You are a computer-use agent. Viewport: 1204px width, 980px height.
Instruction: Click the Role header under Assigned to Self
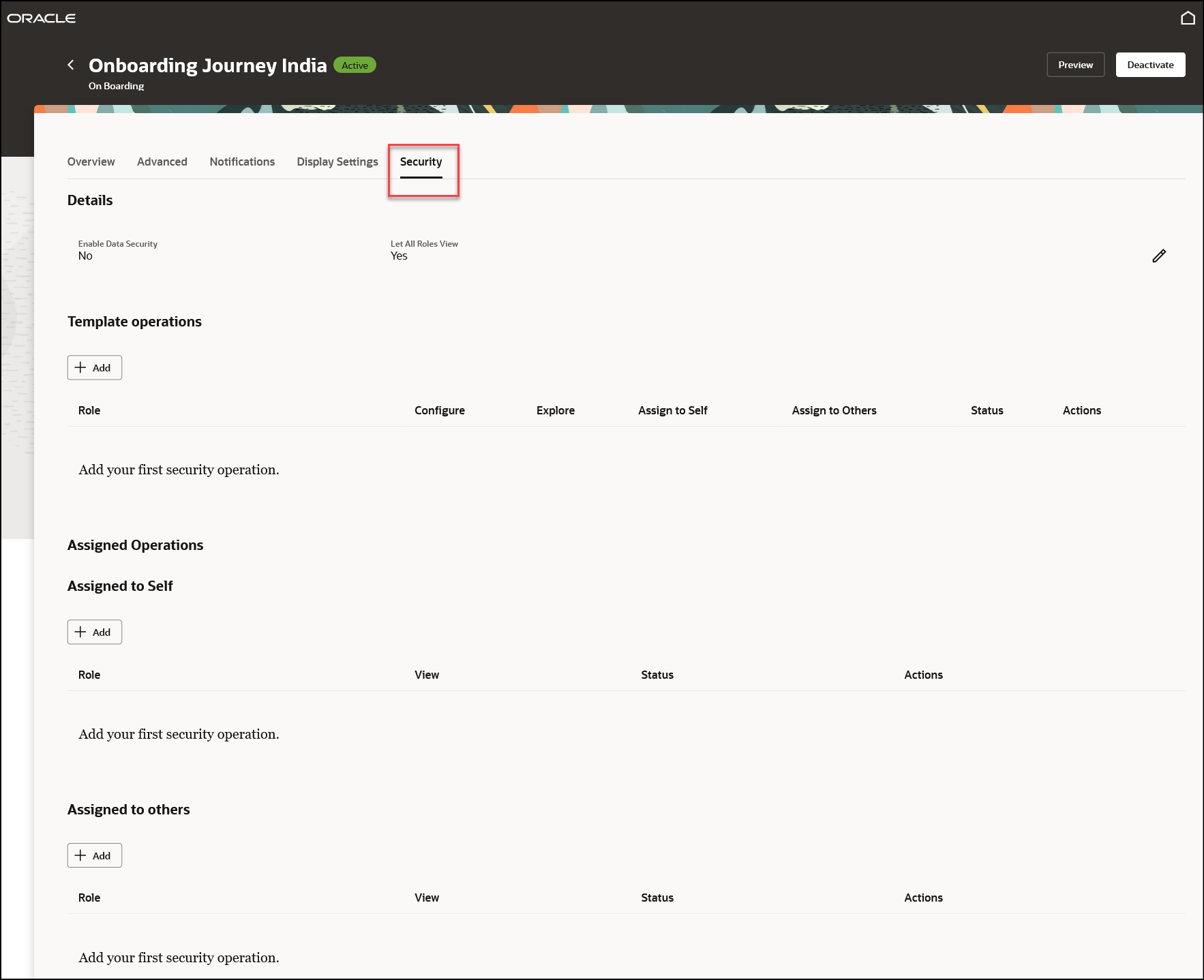click(89, 675)
